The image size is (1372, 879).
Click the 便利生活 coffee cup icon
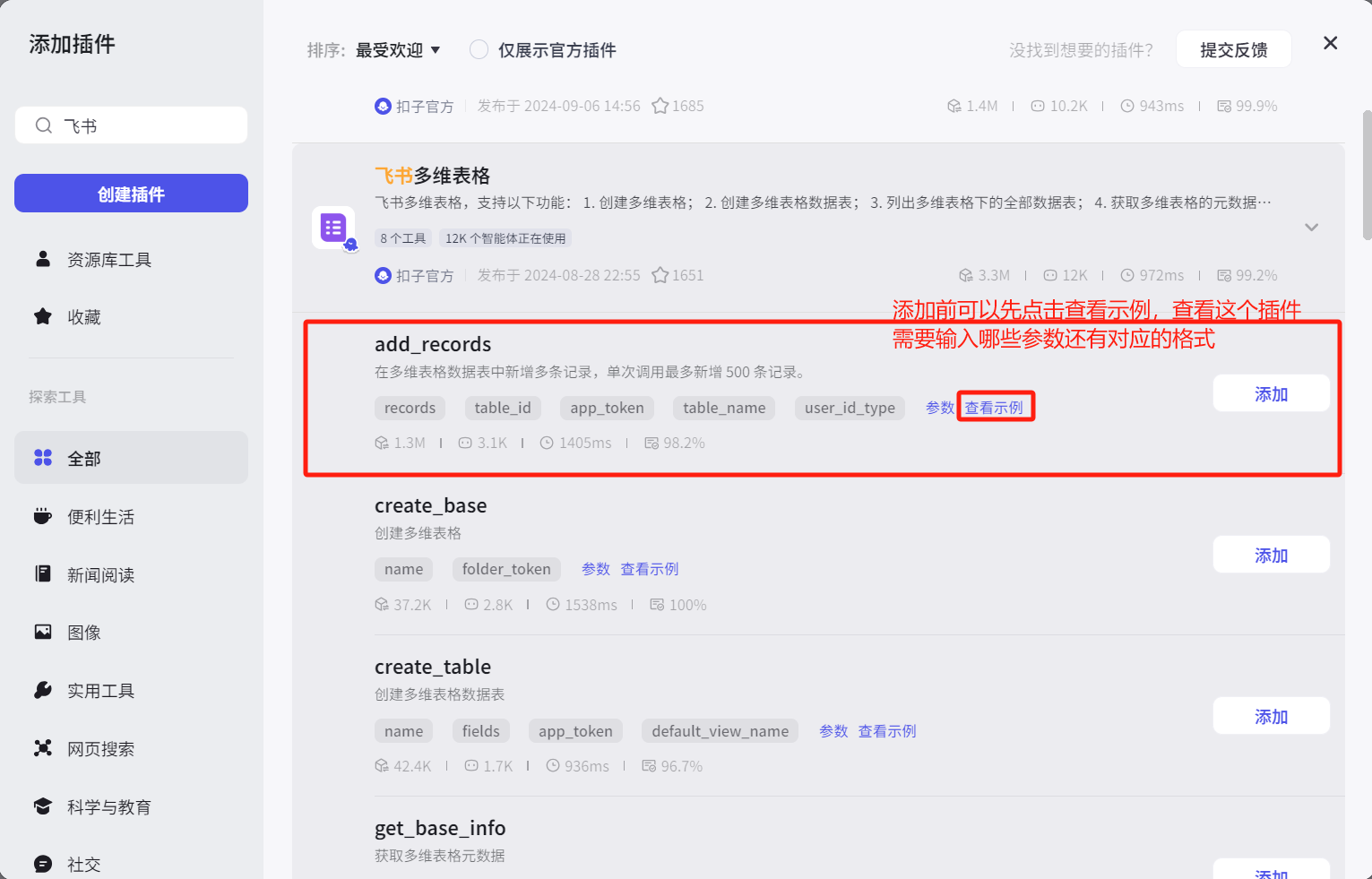[x=42, y=516]
